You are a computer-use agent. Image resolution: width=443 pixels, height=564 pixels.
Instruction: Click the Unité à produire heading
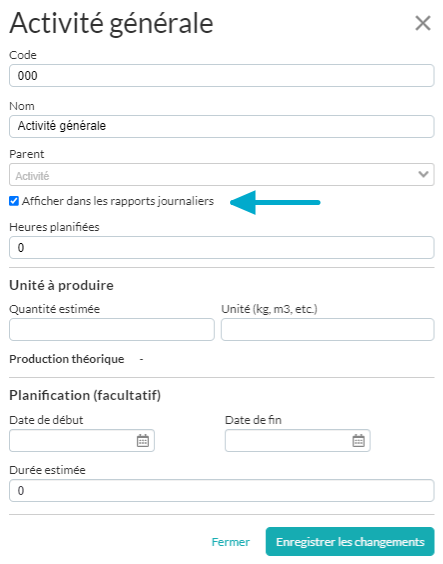pyautogui.click(x=61, y=285)
